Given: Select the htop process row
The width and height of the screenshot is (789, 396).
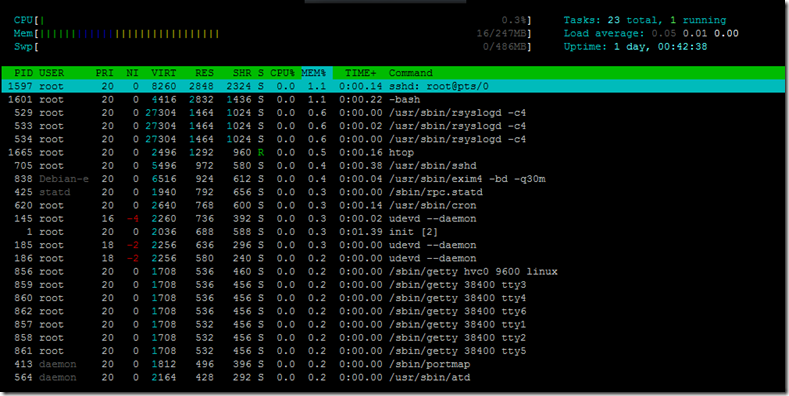Looking at the screenshot, I should pyautogui.click(x=393, y=152).
